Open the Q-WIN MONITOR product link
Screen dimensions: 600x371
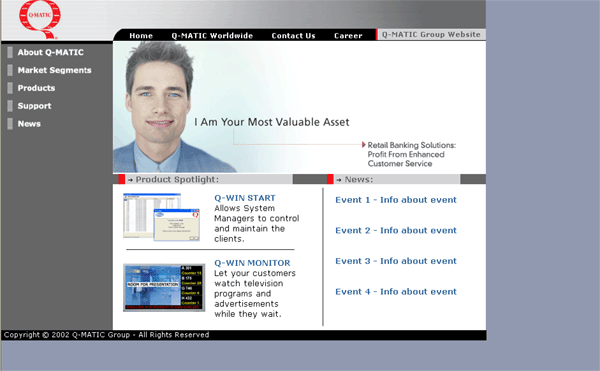coord(252,263)
